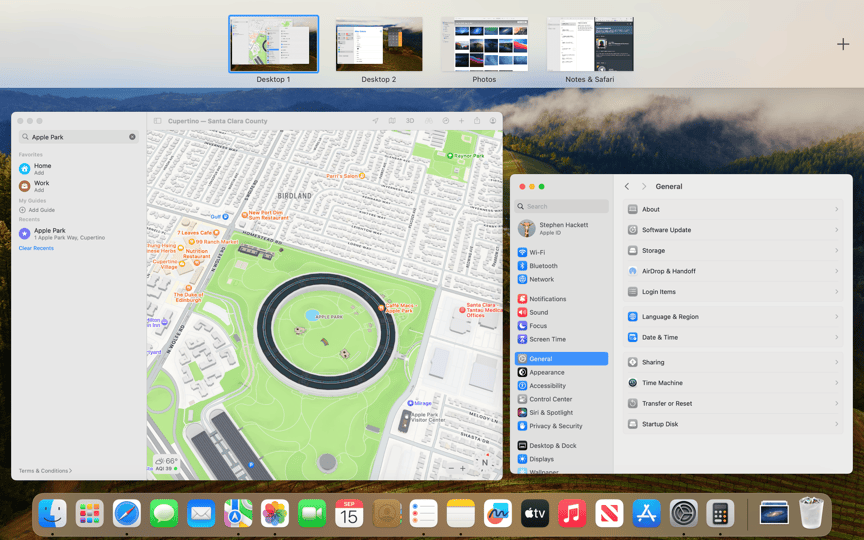Switch to the Notes & Safari space
The width and height of the screenshot is (864, 540).
coord(590,44)
